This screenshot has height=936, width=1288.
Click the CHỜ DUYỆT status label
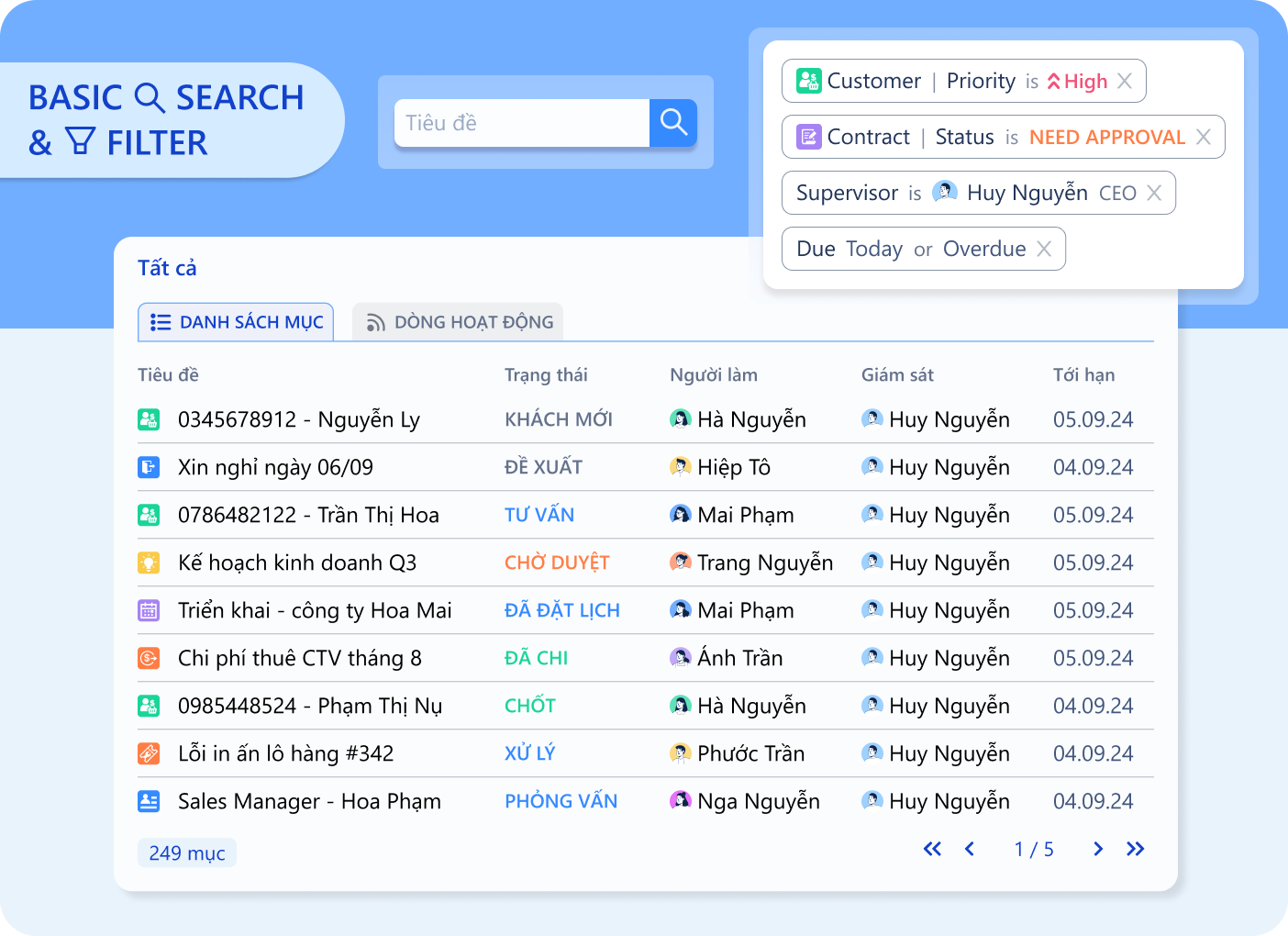click(557, 563)
